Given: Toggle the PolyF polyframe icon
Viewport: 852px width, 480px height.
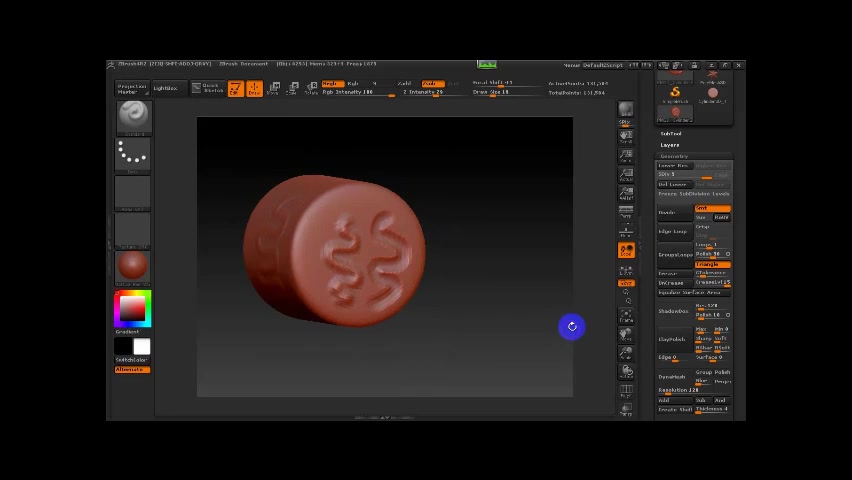Looking at the screenshot, I should (626, 391).
